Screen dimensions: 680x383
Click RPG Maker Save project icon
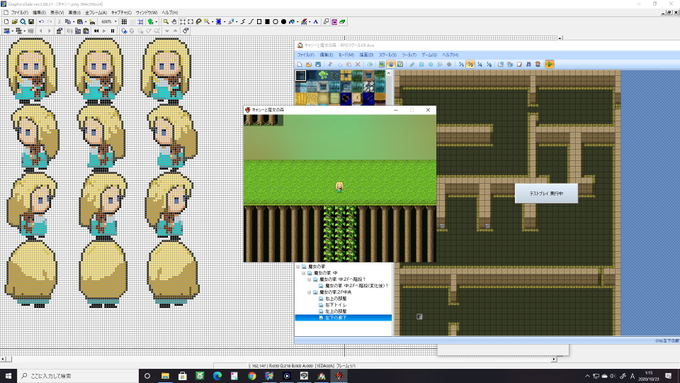[x=318, y=64]
